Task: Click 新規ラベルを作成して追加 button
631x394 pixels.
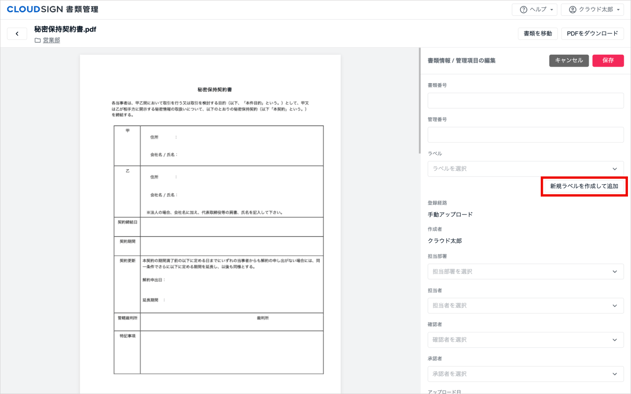Action: [x=584, y=186]
